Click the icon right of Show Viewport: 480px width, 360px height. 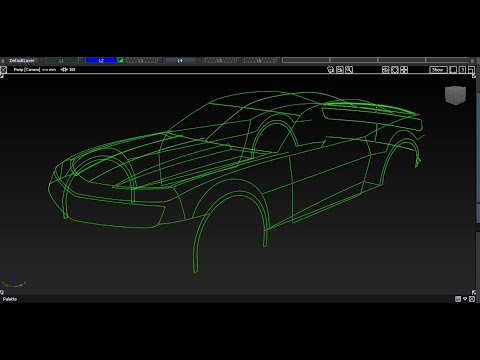(453, 69)
